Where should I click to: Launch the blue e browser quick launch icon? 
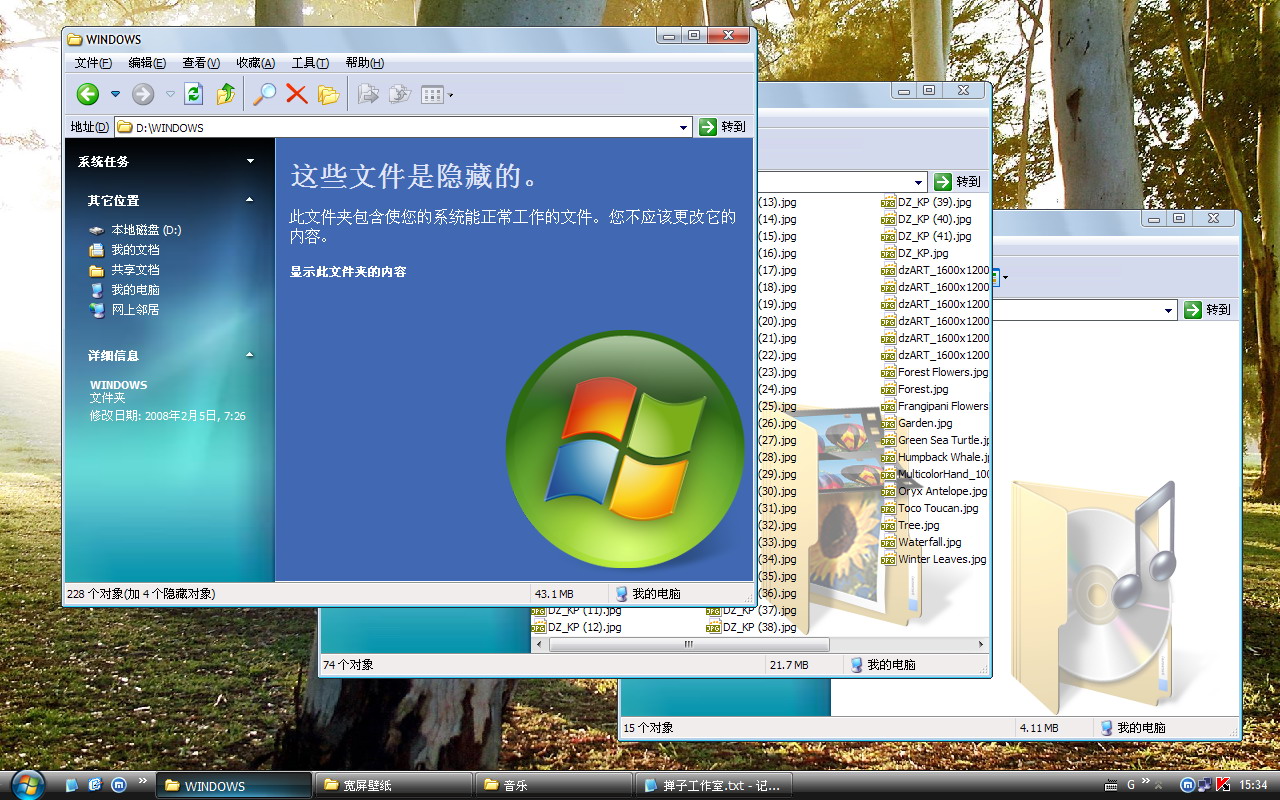[x=95, y=785]
